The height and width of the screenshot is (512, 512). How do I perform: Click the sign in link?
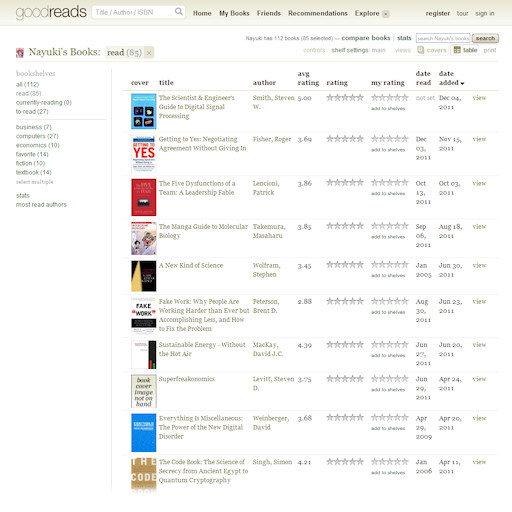click(x=485, y=13)
